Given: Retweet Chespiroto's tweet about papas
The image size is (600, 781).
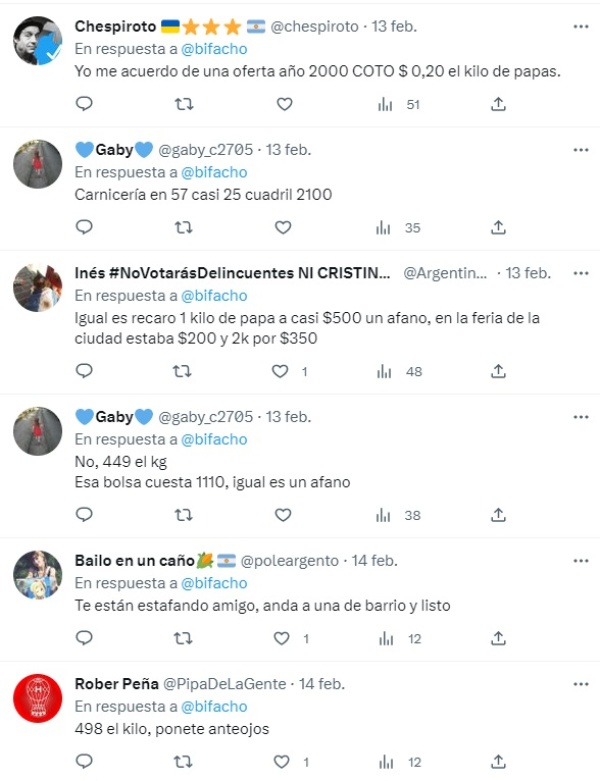Looking at the screenshot, I should click(x=184, y=104).
